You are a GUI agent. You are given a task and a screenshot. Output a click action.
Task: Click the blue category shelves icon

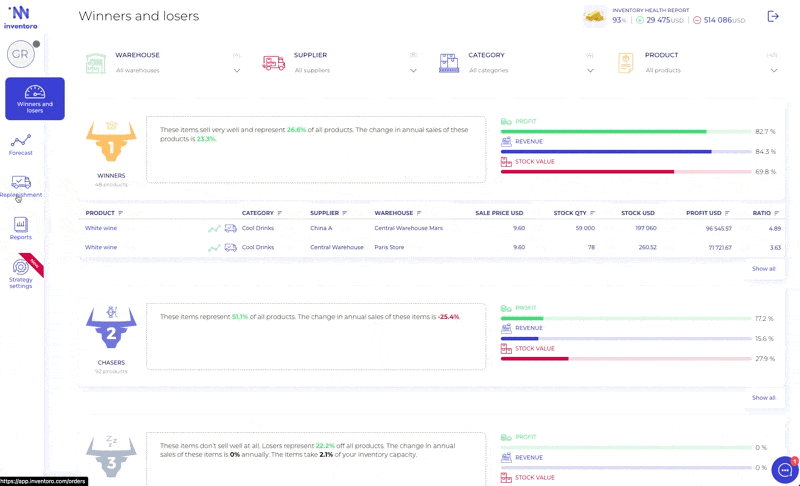tap(449, 63)
